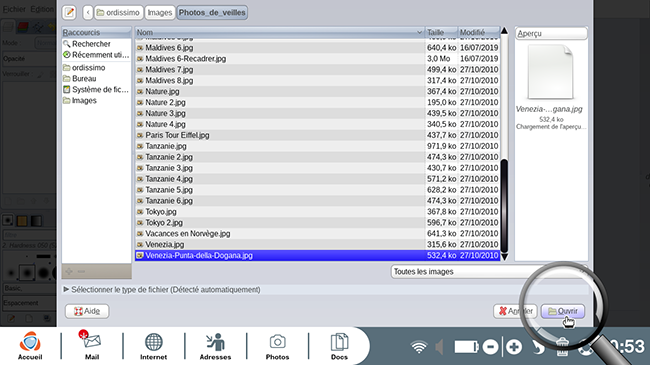Click the zoom-out minus icon in tray
Image resolution: width=650 pixels, height=365 pixels.
490,347
